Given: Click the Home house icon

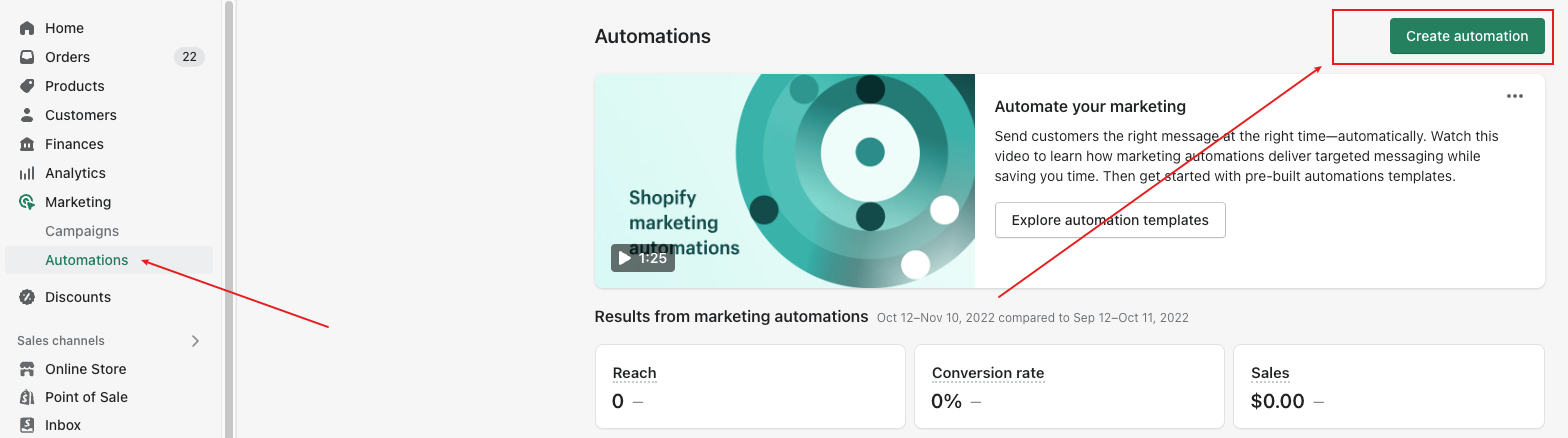Looking at the screenshot, I should [x=27, y=28].
